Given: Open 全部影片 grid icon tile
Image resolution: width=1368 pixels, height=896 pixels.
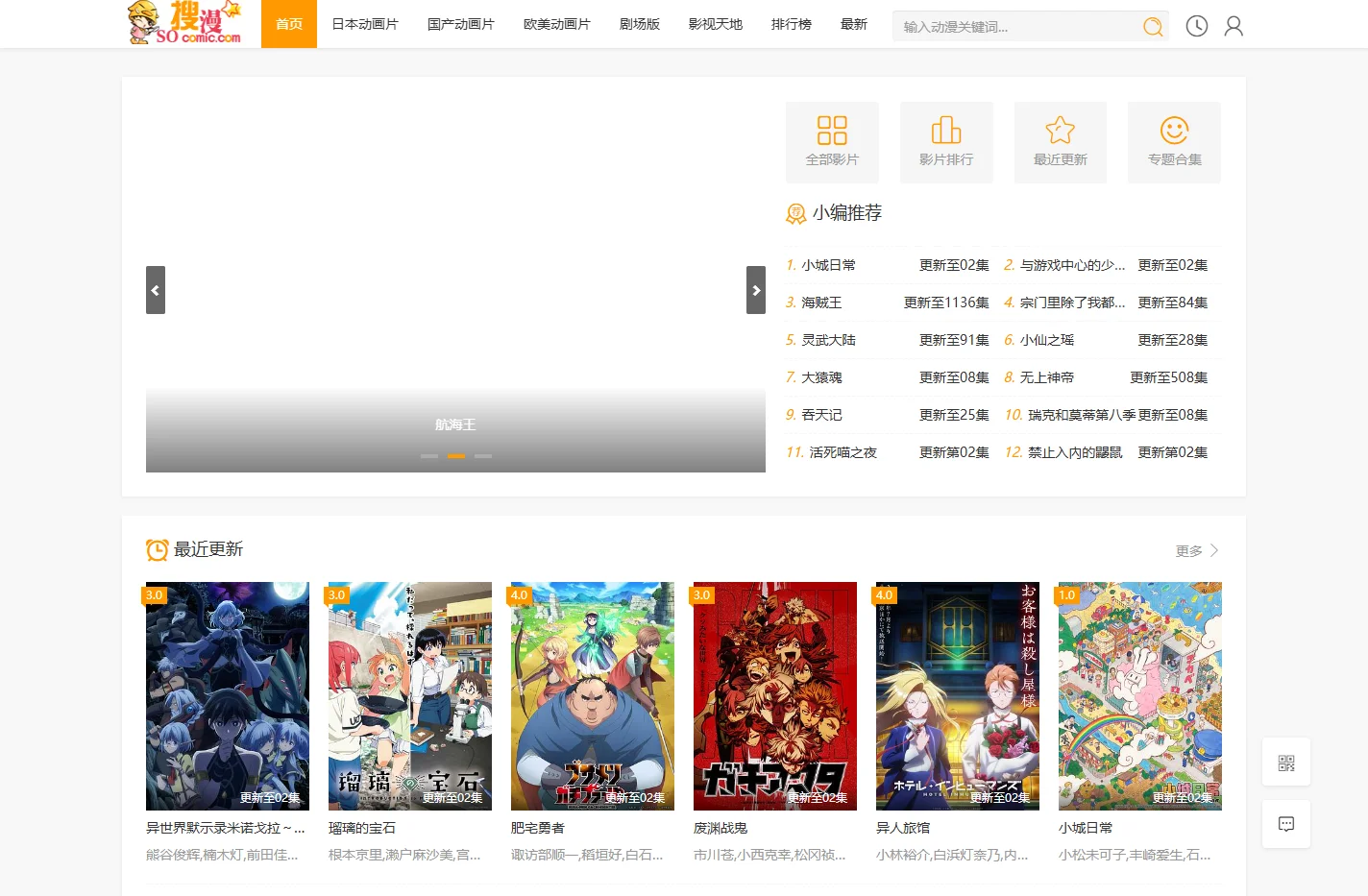Looking at the screenshot, I should (x=832, y=142).
